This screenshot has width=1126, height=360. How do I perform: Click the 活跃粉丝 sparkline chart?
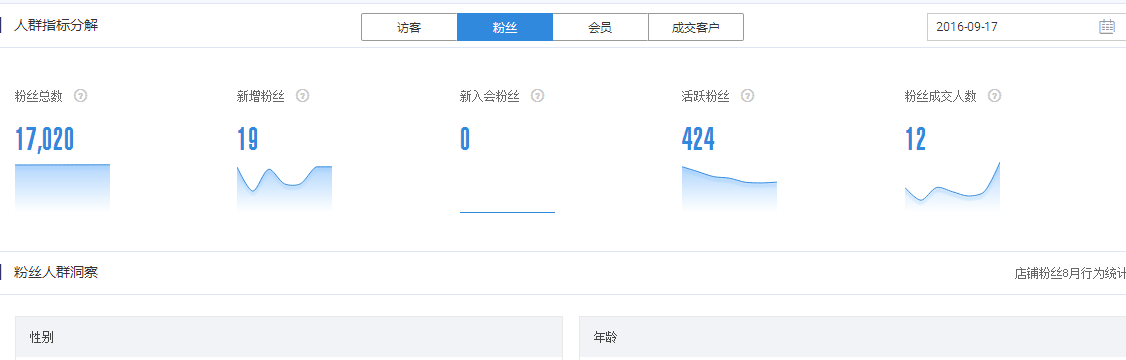[729, 188]
